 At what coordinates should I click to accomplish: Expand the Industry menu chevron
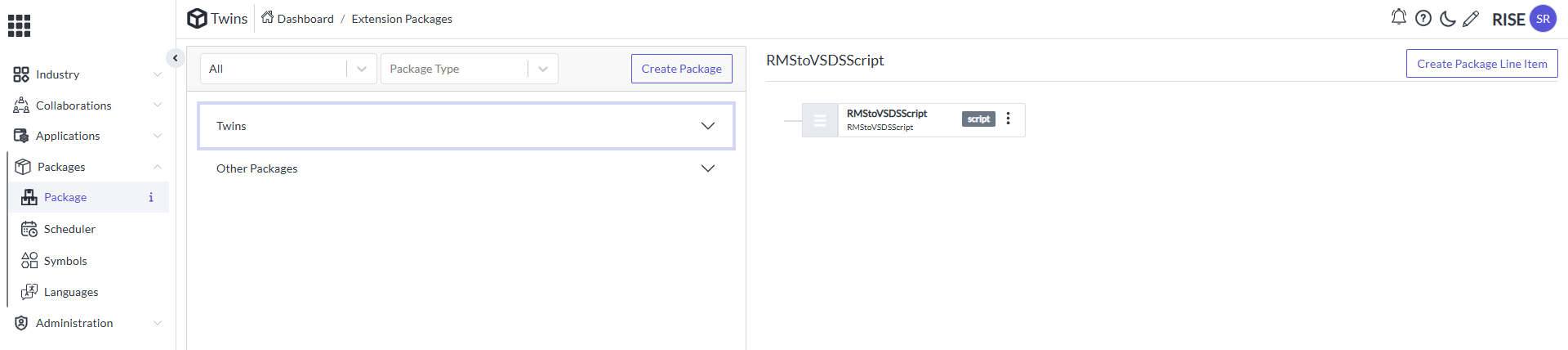(158, 74)
